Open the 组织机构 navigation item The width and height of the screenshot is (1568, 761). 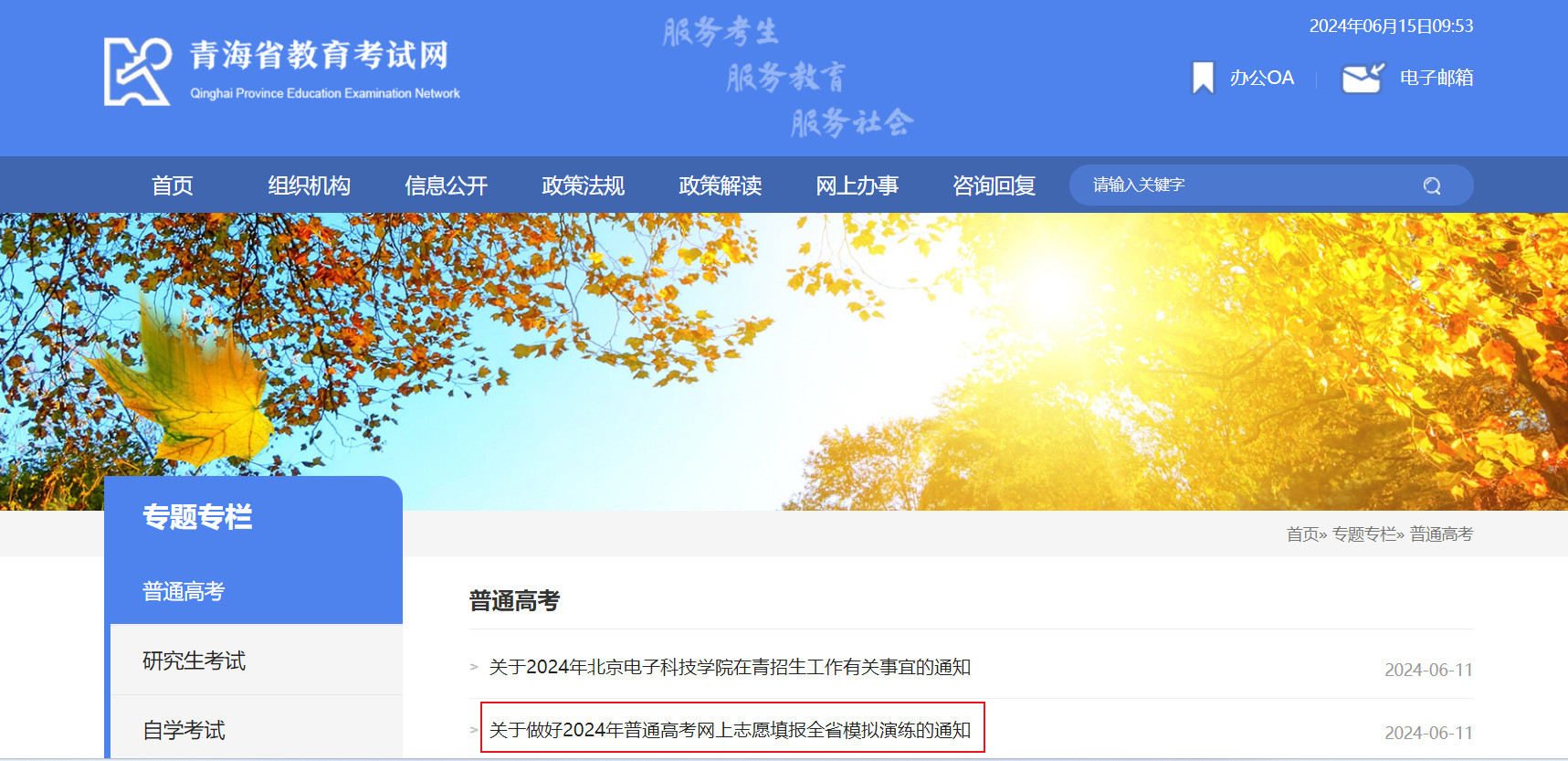310,185
